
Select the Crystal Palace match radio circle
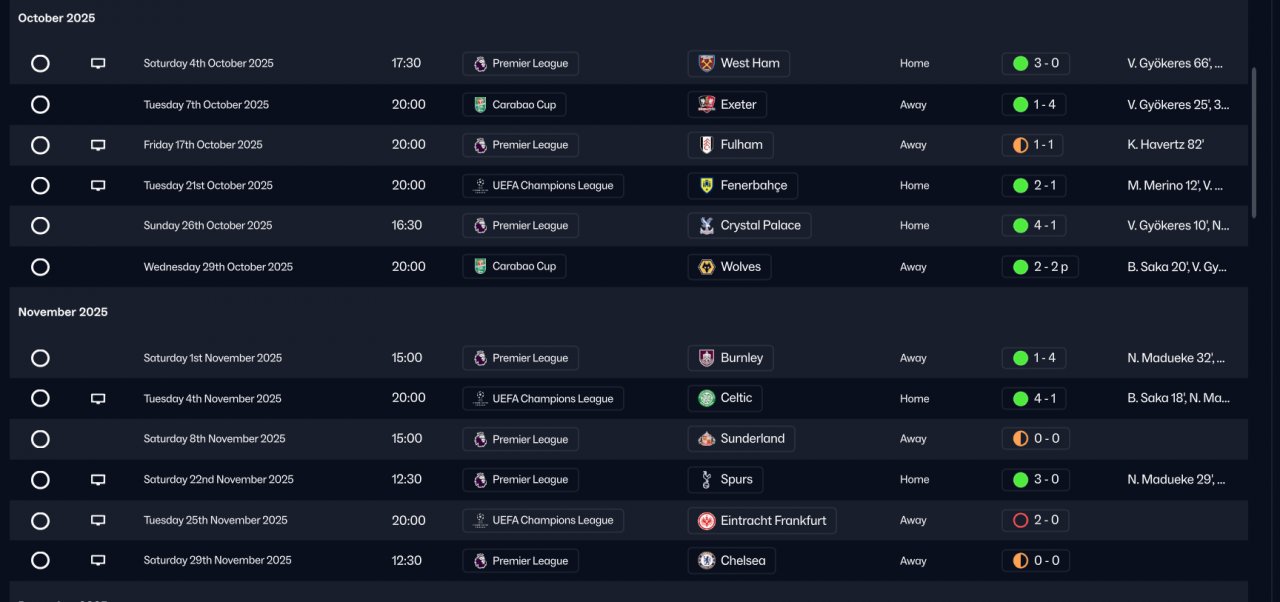pos(40,226)
